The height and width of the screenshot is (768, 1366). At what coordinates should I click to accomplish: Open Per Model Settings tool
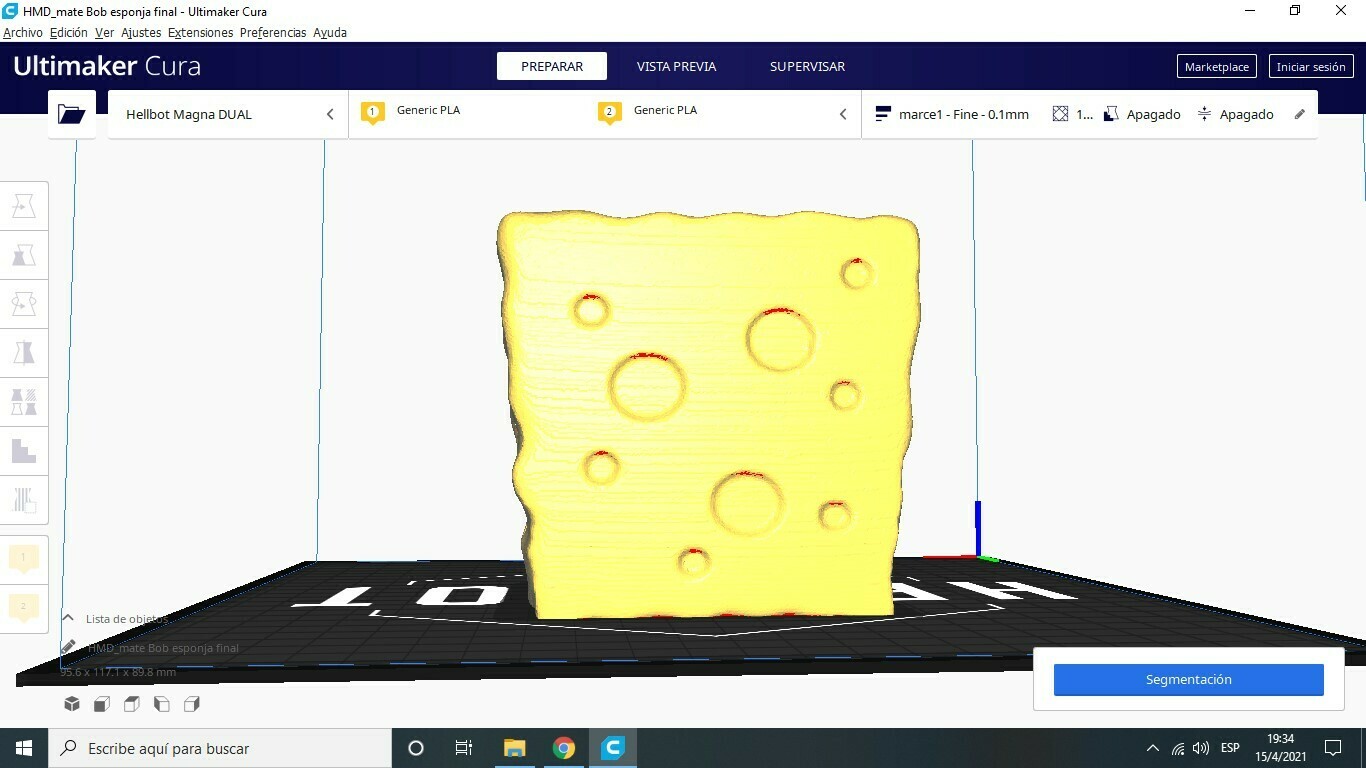(x=24, y=402)
